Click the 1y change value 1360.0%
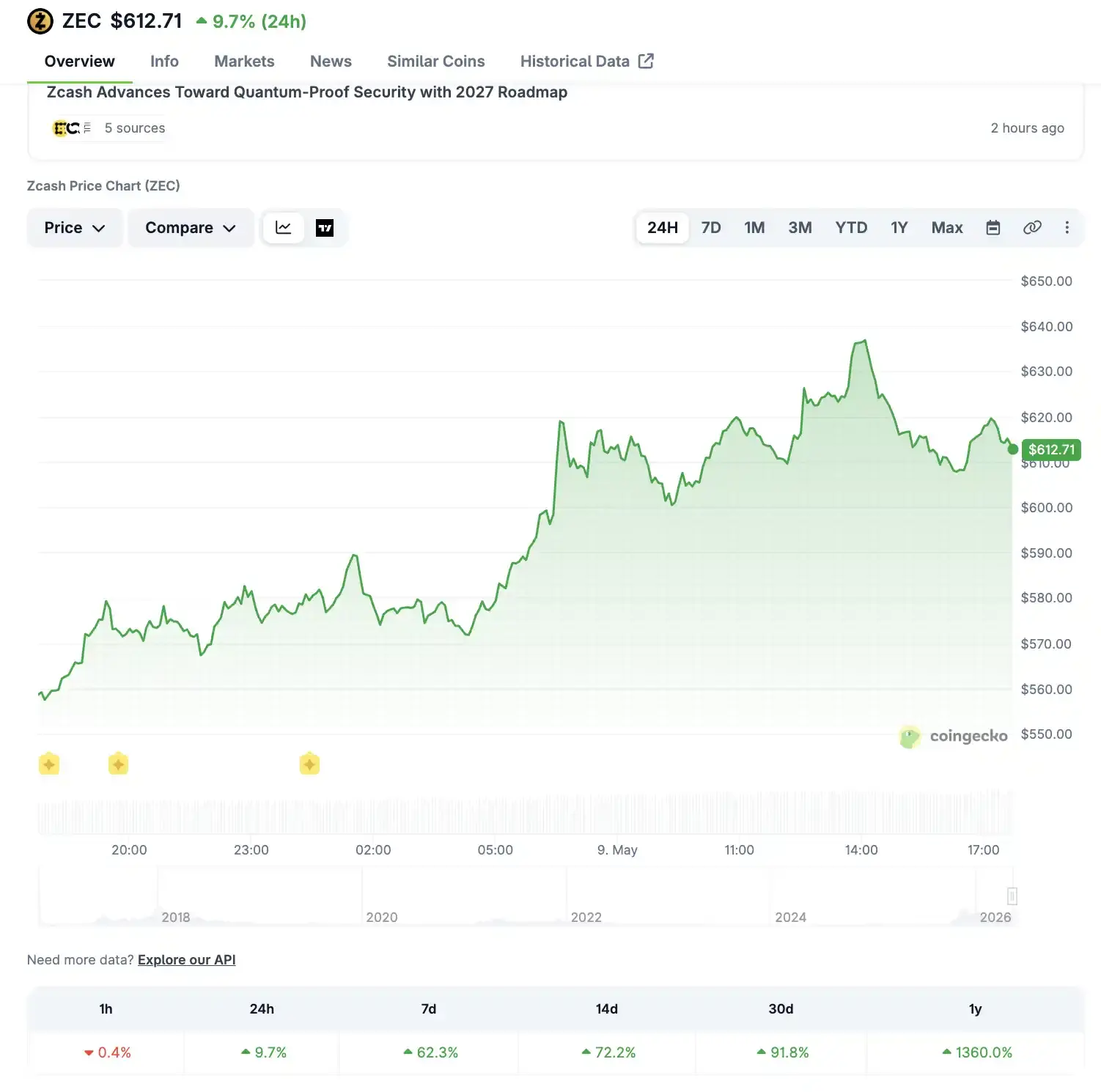1101x1092 pixels. click(x=976, y=1052)
